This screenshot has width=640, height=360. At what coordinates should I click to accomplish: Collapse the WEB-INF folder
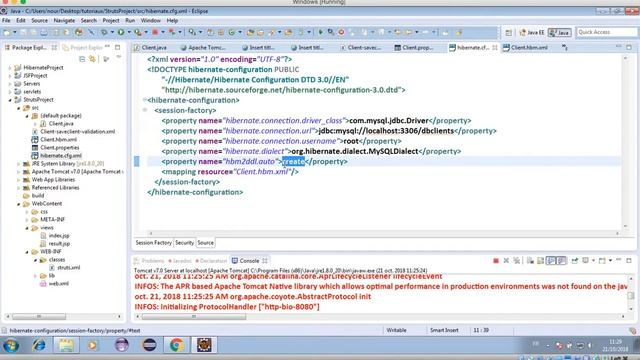[x=27, y=252]
